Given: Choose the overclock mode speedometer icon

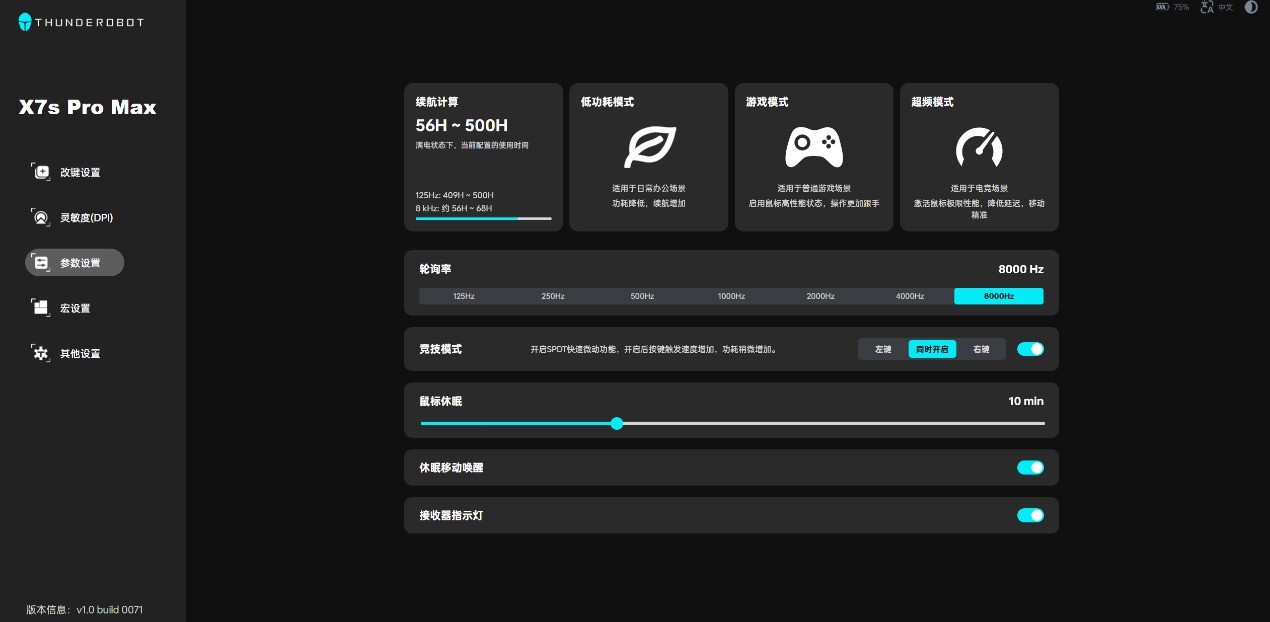Looking at the screenshot, I should [979, 147].
